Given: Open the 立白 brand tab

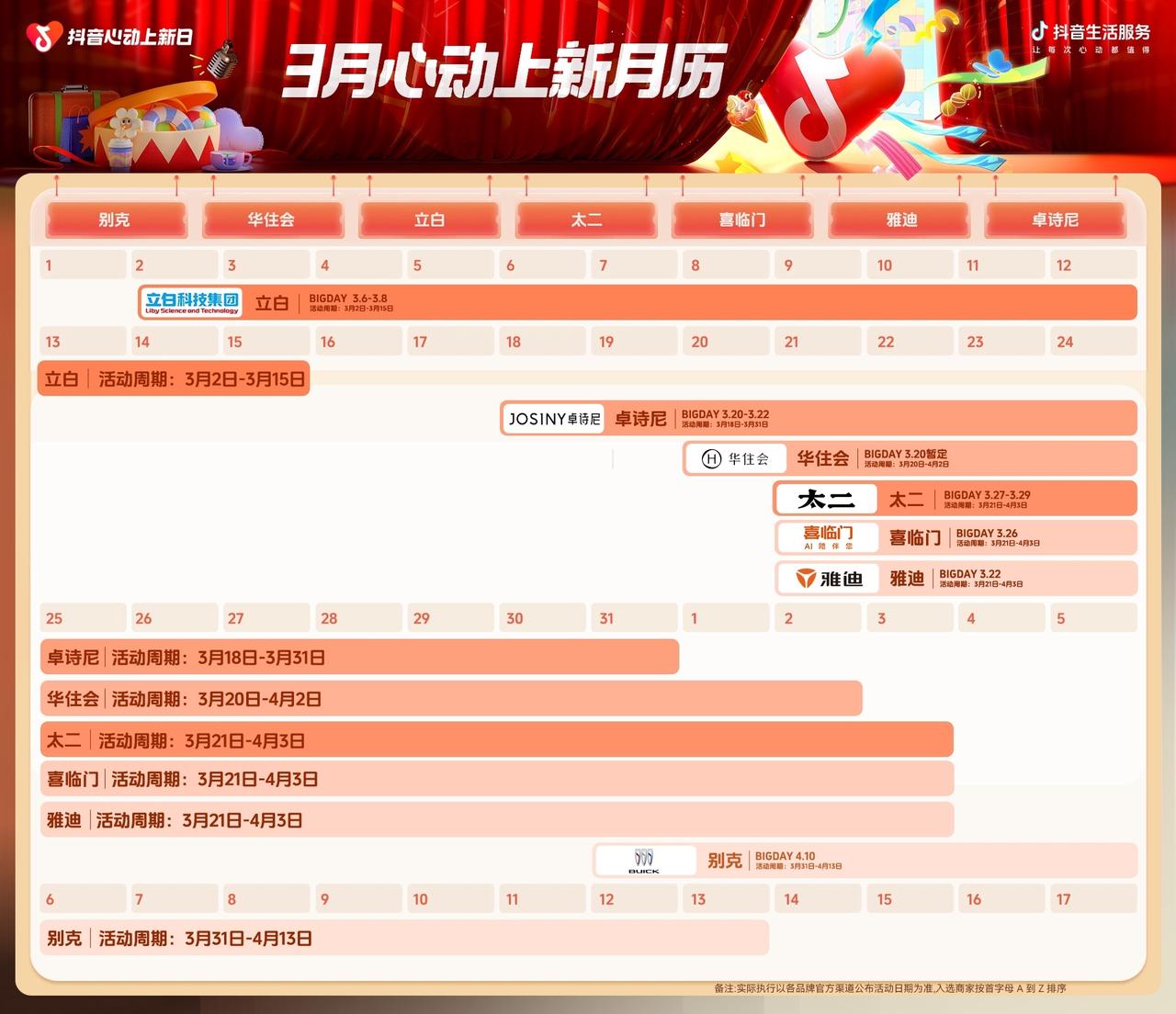Looking at the screenshot, I should click(x=429, y=220).
